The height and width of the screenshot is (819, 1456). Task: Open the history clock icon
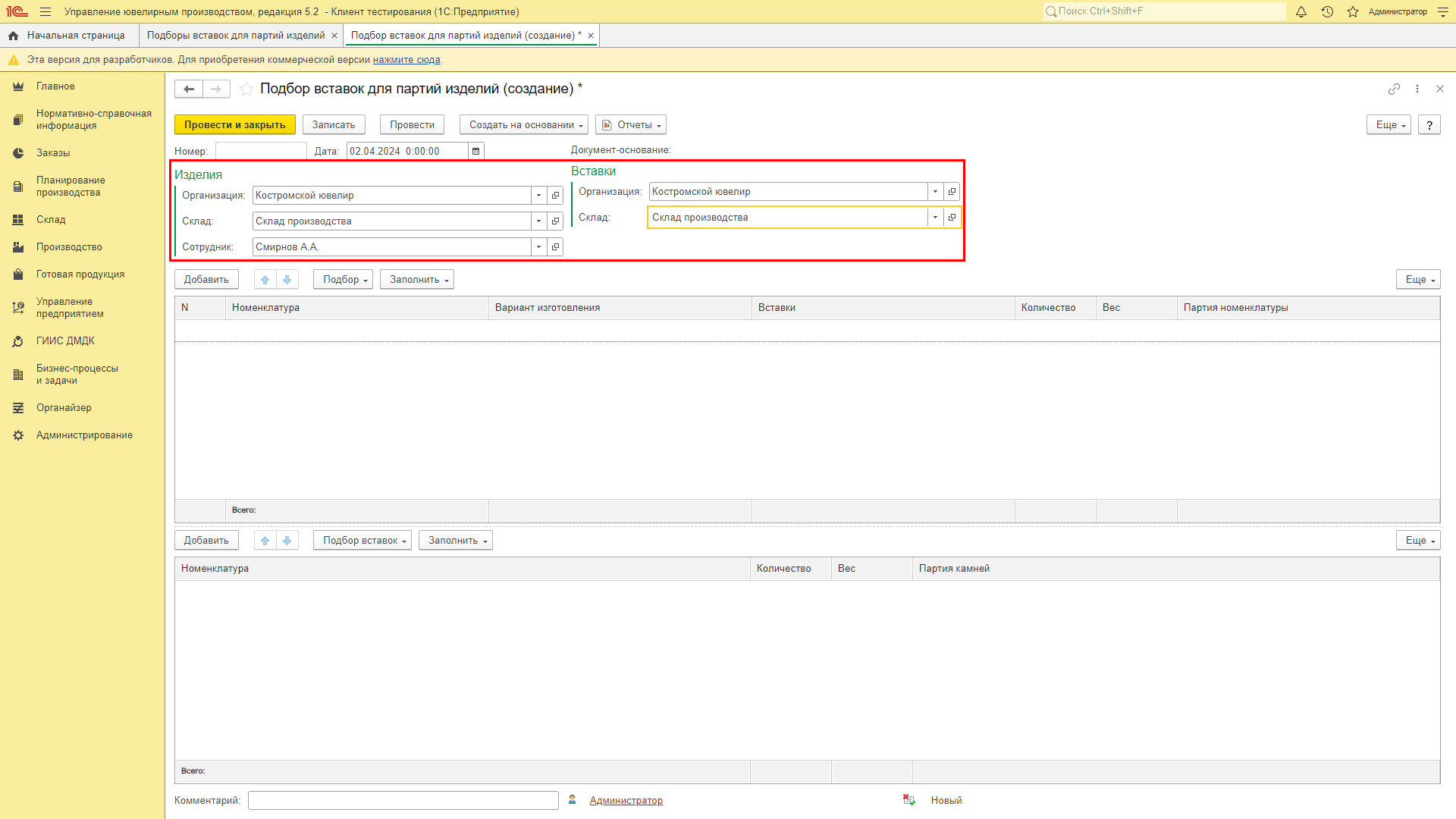[1327, 11]
